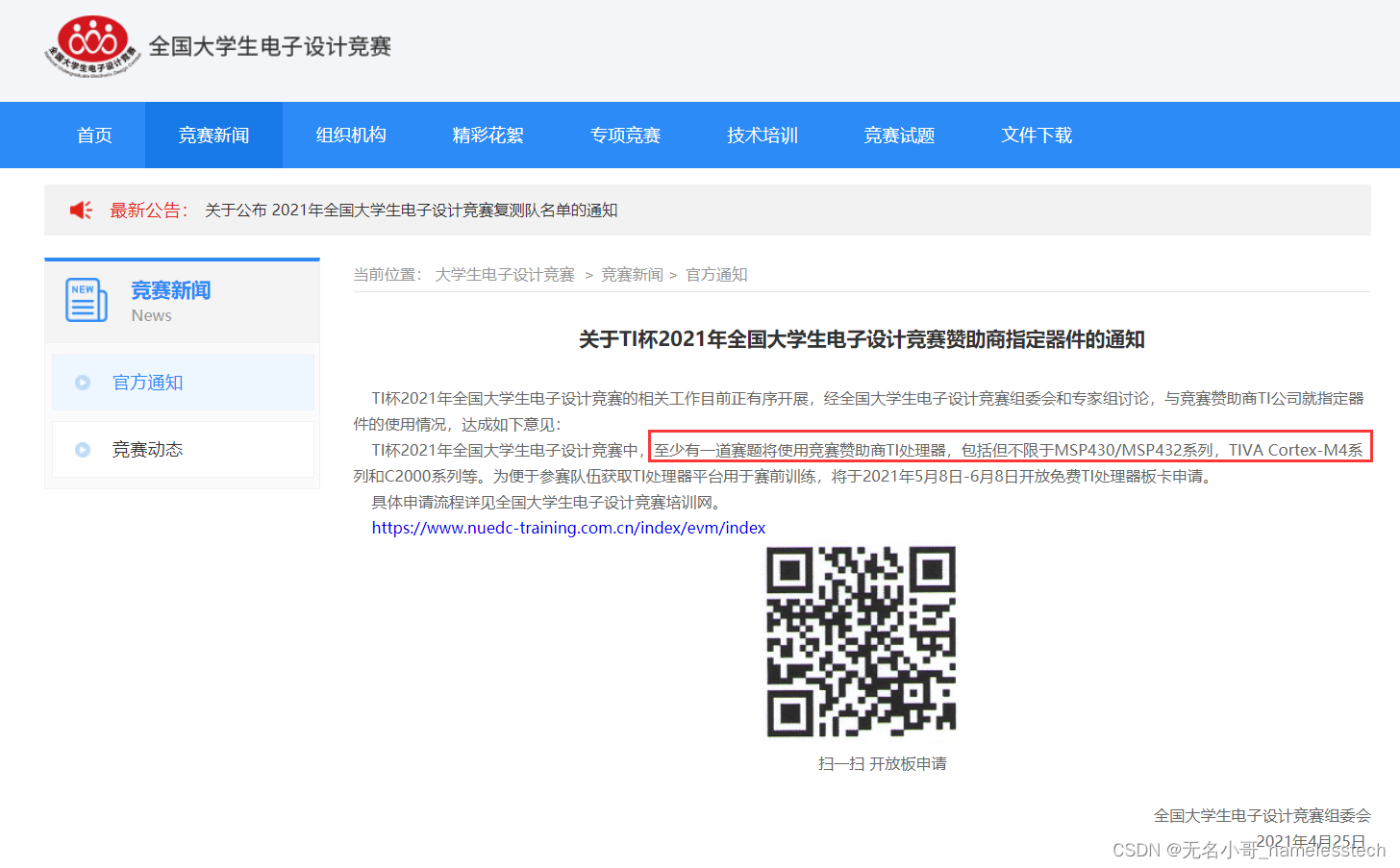1400x868 pixels.
Task: Open the latest announcement about 复测队名单
Action: coord(412,211)
